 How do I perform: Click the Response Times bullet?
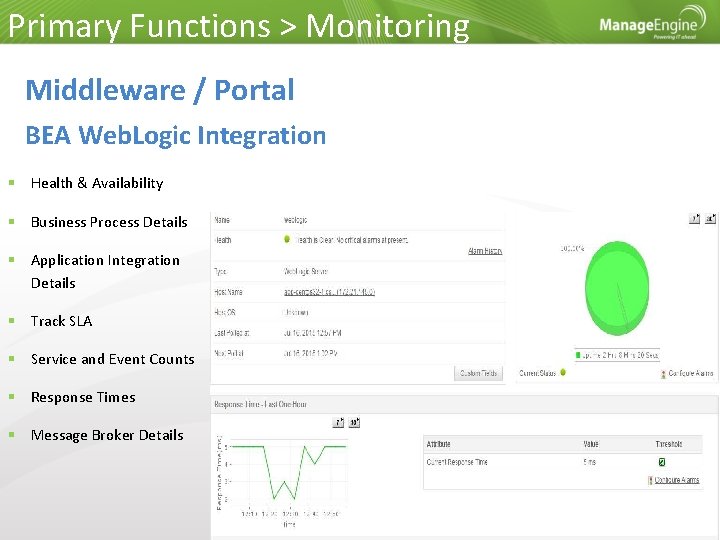(x=83, y=397)
